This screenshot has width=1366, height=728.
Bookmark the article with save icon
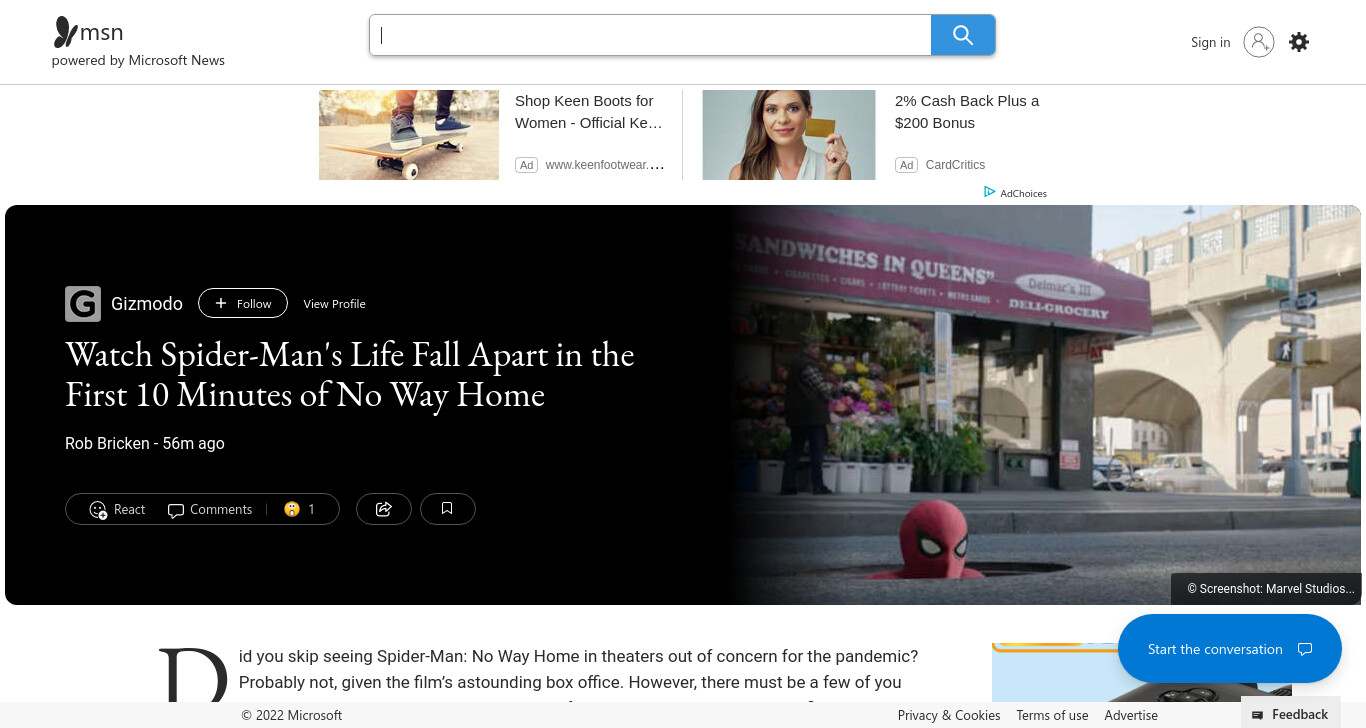click(x=447, y=509)
